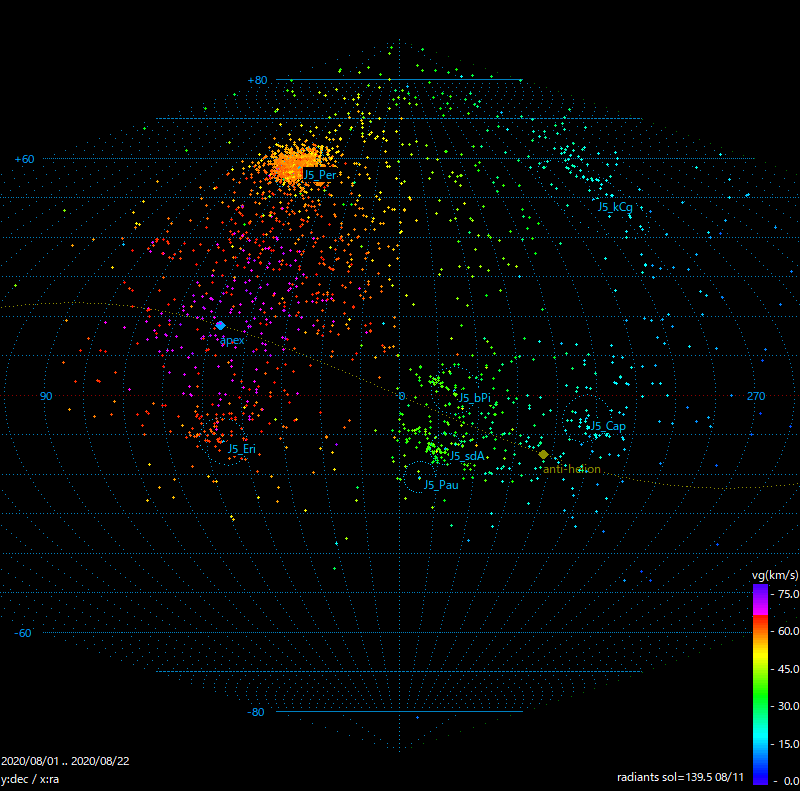The width and height of the screenshot is (800, 791).
Task: Click the dotted circle around J5_Pau radiant
Action: 418,477
